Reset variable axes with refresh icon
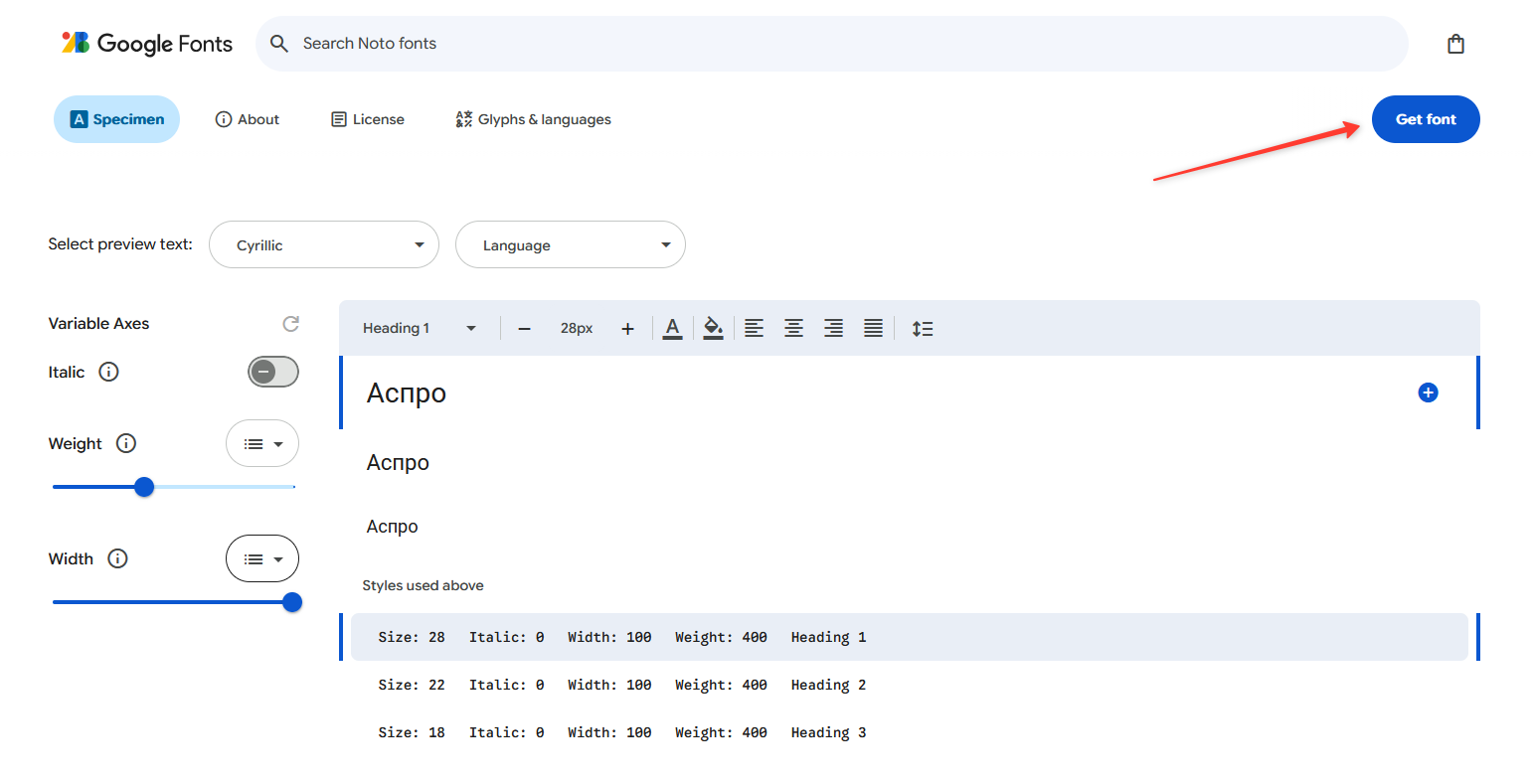This screenshot has height=784, width=1533. pyautogui.click(x=290, y=324)
